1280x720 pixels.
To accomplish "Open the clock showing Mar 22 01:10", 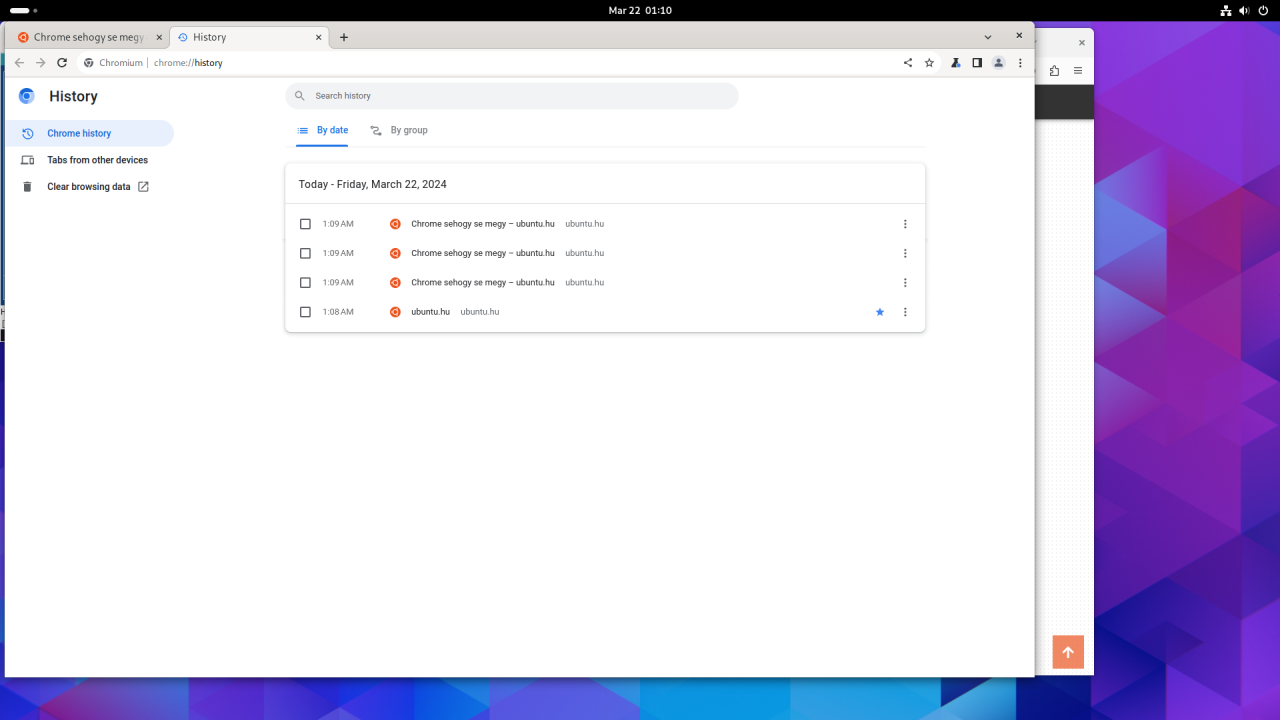I will click(x=640, y=10).
